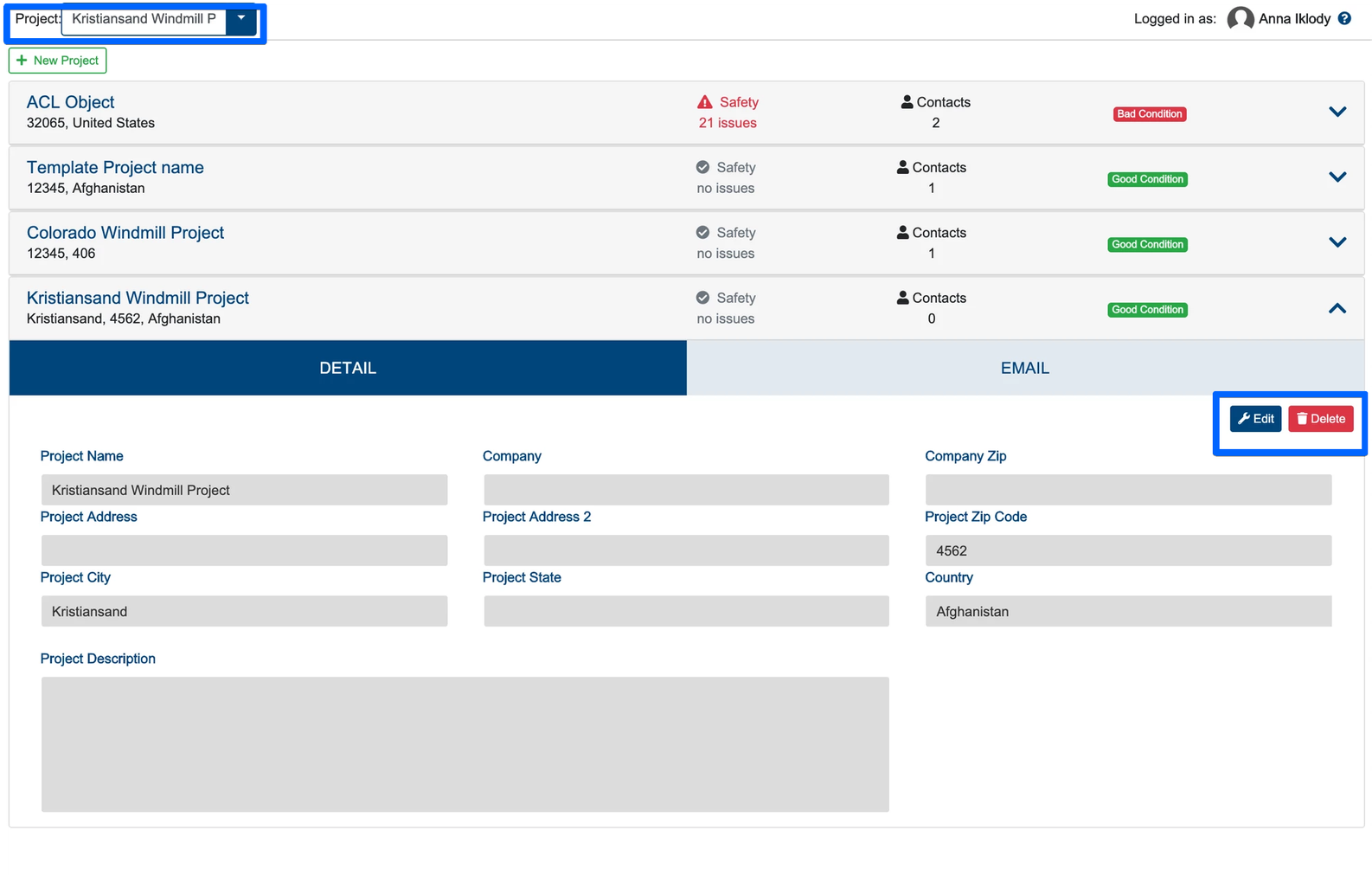Click the Safety check icon in Colorado Windmill row
1372x875 pixels.
click(703, 232)
